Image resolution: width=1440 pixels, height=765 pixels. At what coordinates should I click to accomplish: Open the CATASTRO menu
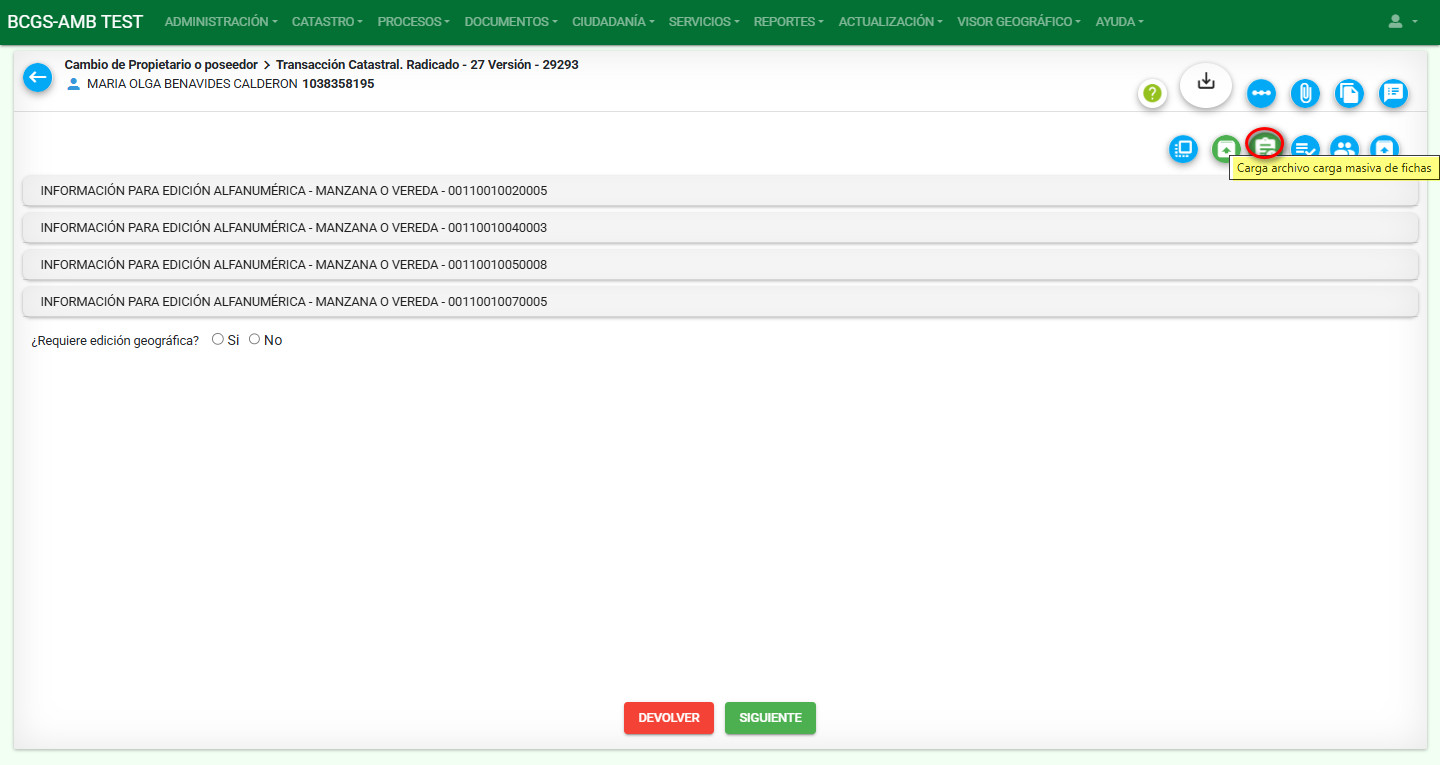point(327,22)
